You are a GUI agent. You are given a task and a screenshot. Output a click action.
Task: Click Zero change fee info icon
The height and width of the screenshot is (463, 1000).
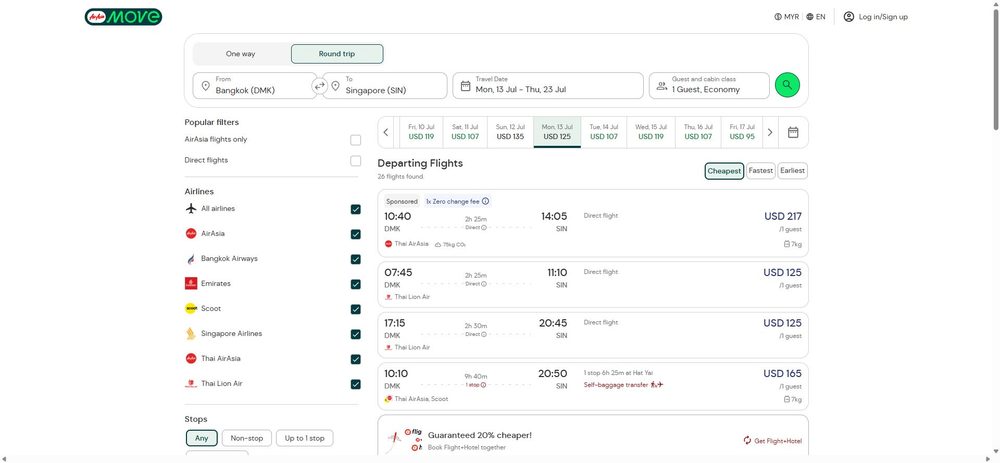point(485,202)
